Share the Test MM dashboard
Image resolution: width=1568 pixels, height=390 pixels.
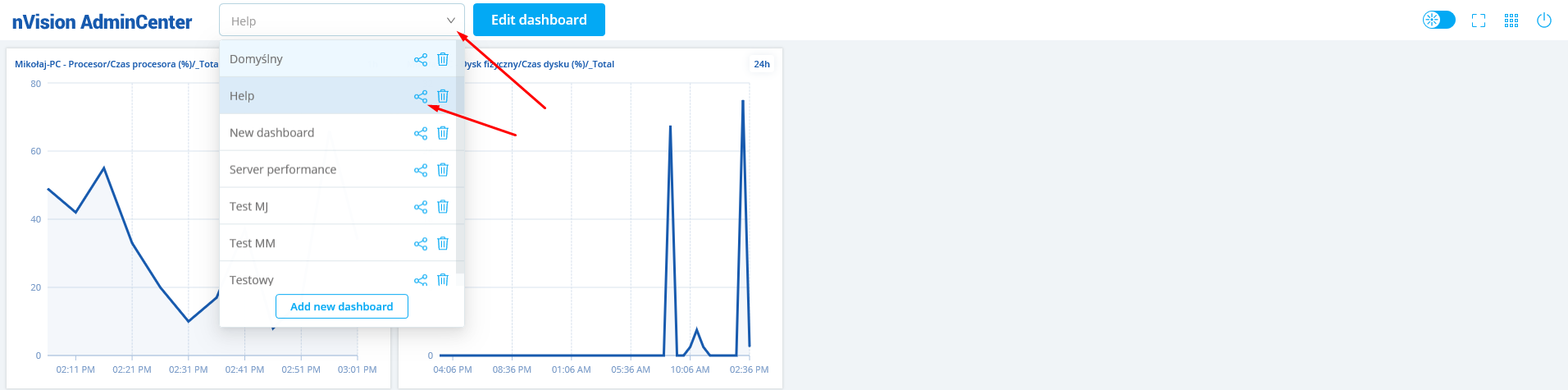coord(421,244)
